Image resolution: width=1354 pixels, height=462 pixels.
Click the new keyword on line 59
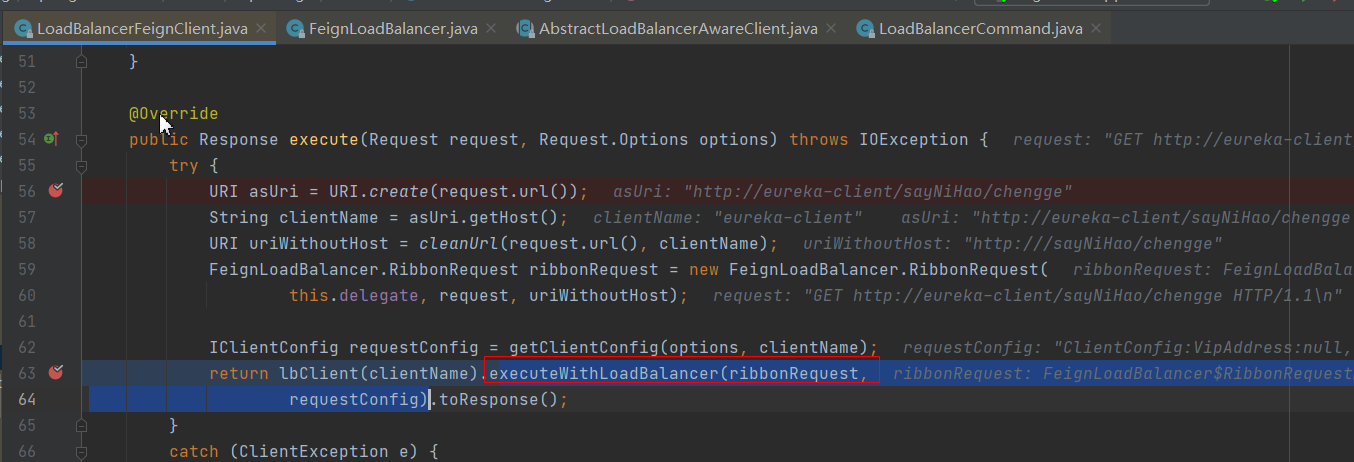pyautogui.click(x=704, y=269)
